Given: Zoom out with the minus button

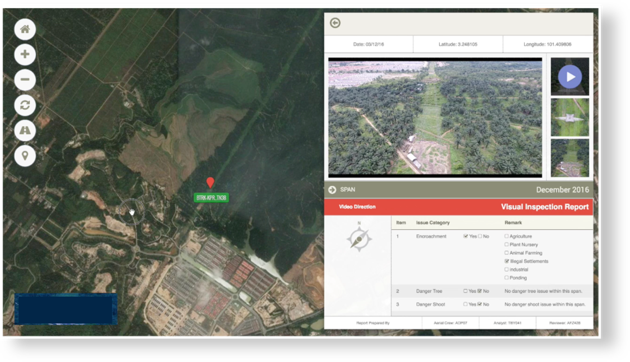Looking at the screenshot, I should point(25,80).
